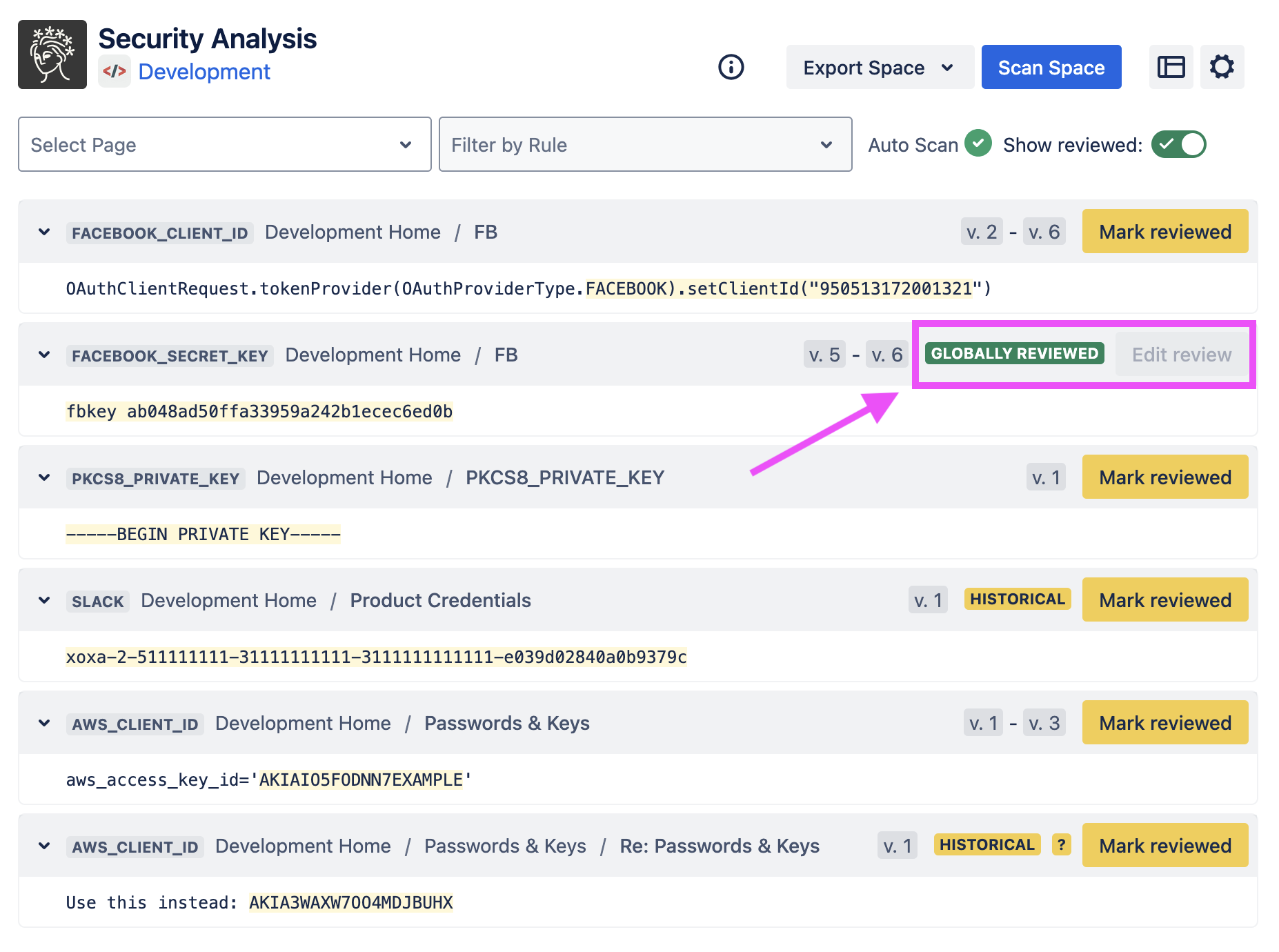The image size is (1279, 952).
Task: Click the Auto Scan green checkmark
Action: [978, 143]
